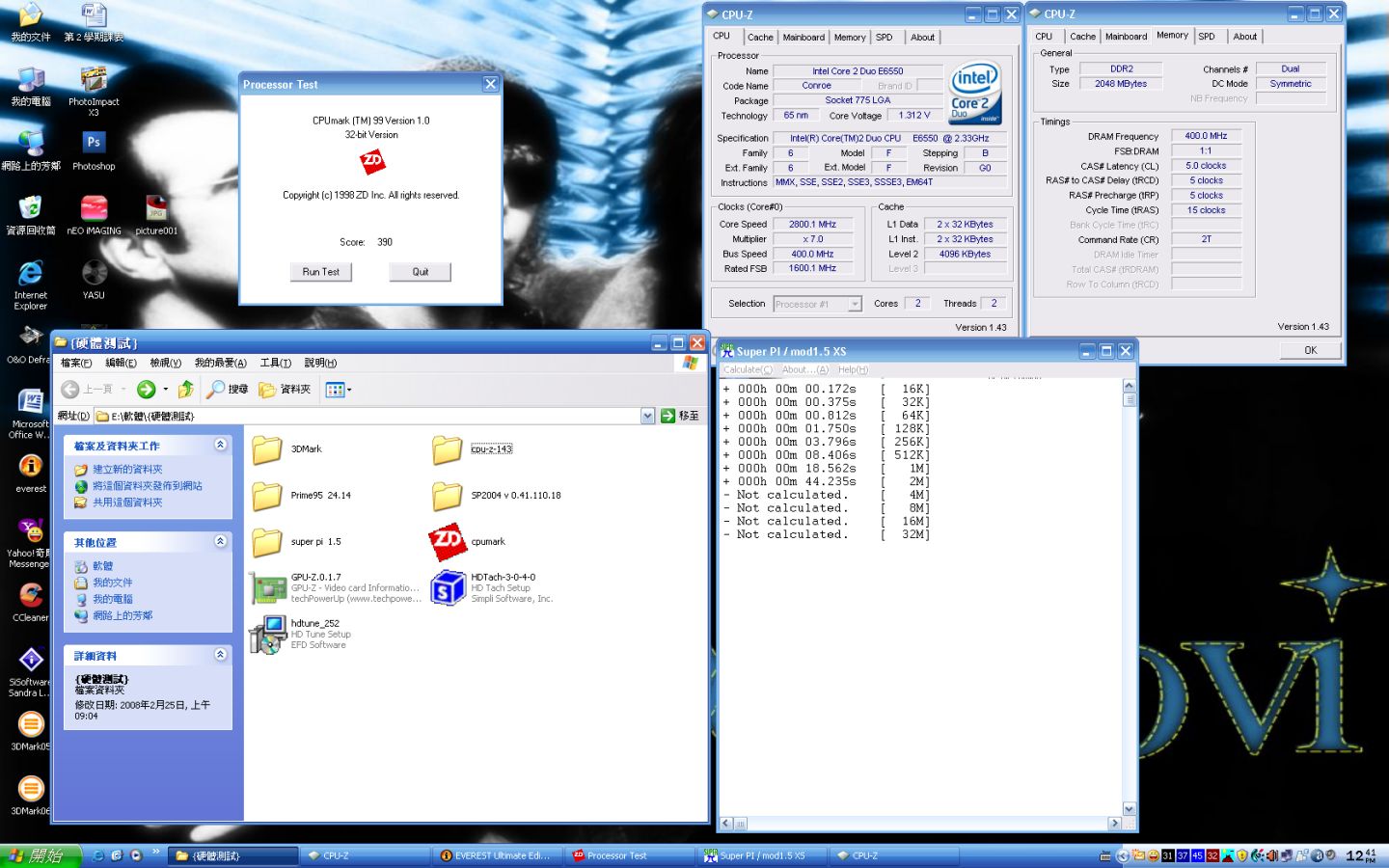Click the Go button beside address bar
Screen dimensions: 1389x868
[x=680, y=416]
